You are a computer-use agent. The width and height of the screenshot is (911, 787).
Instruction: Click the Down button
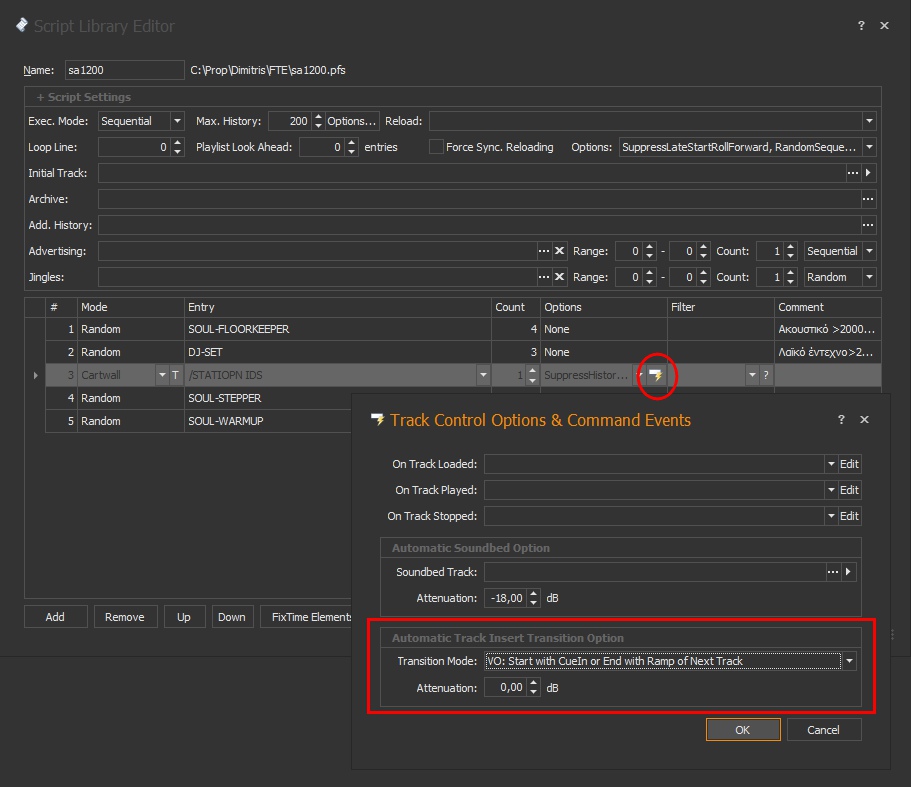pyautogui.click(x=232, y=617)
